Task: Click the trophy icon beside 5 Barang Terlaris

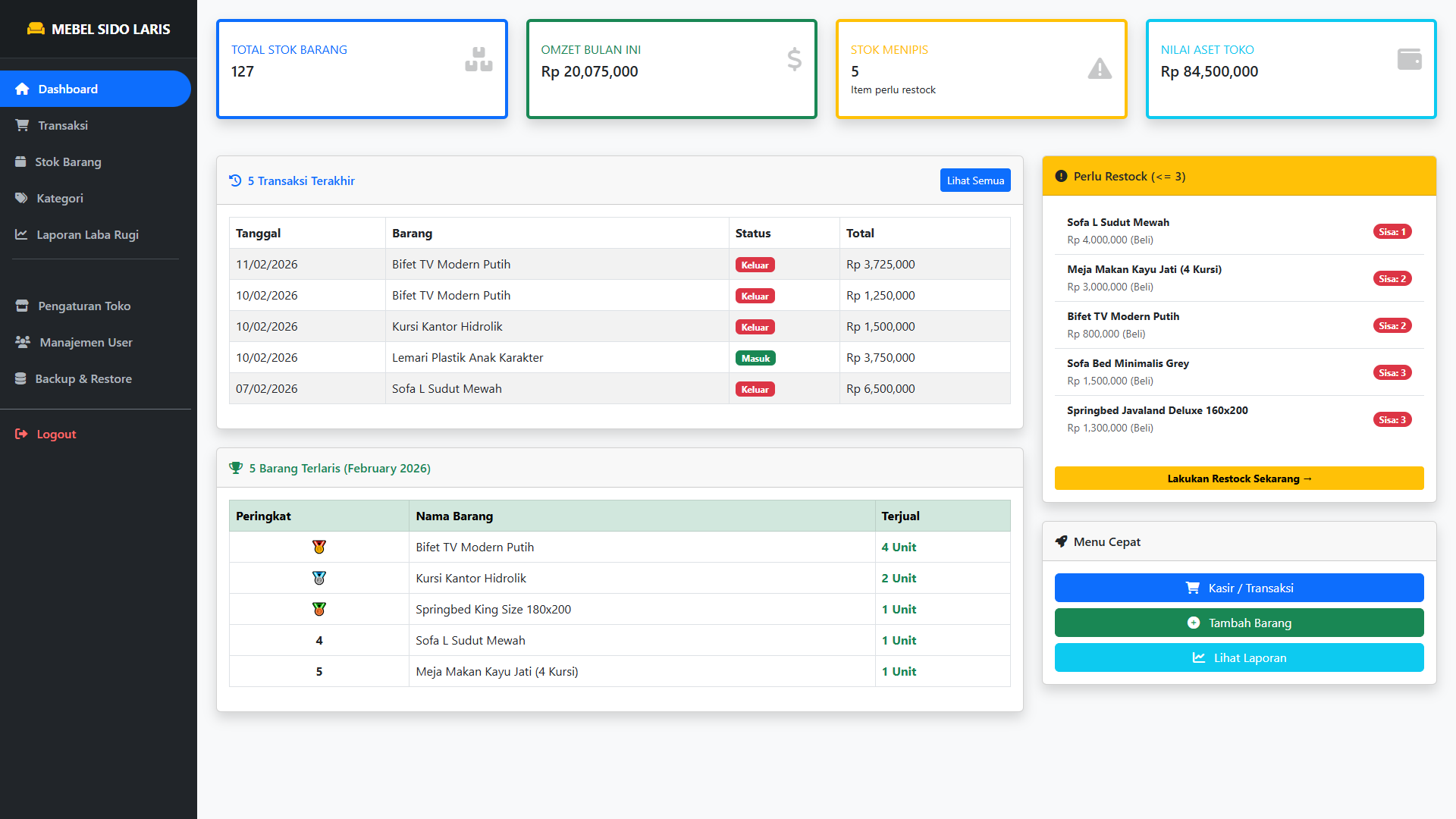Action: (236, 468)
